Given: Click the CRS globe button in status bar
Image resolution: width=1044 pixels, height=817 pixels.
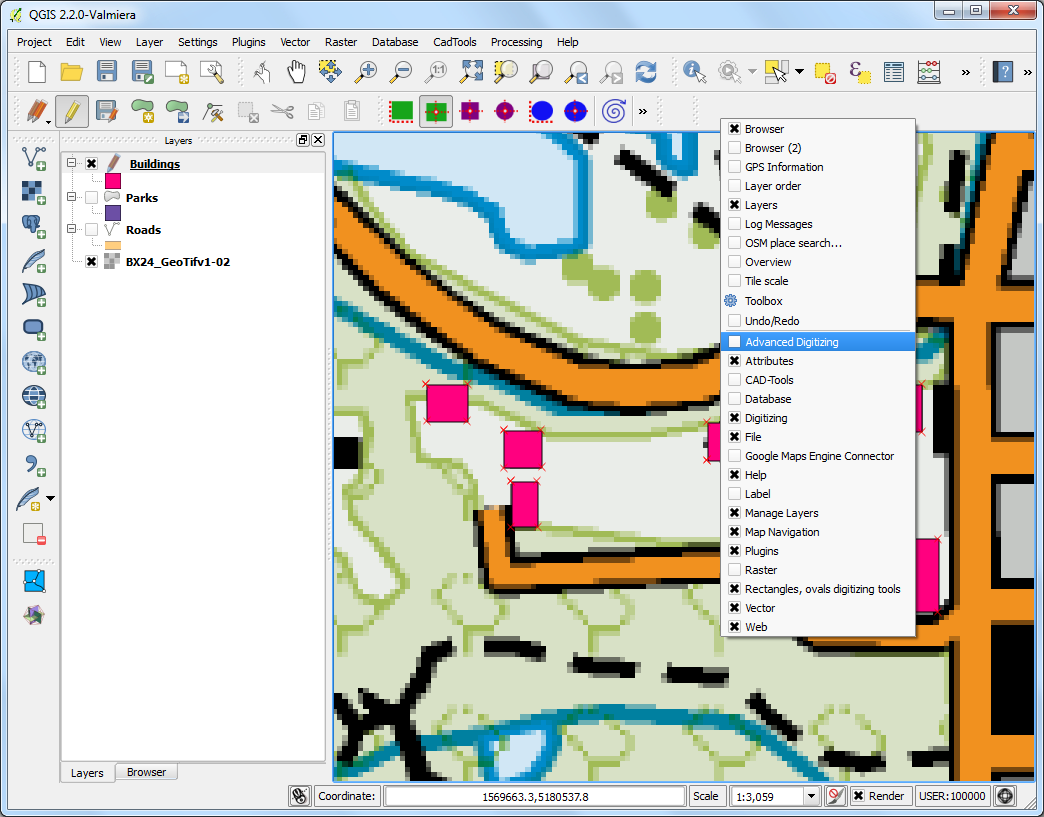Looking at the screenshot, I should [1005, 796].
